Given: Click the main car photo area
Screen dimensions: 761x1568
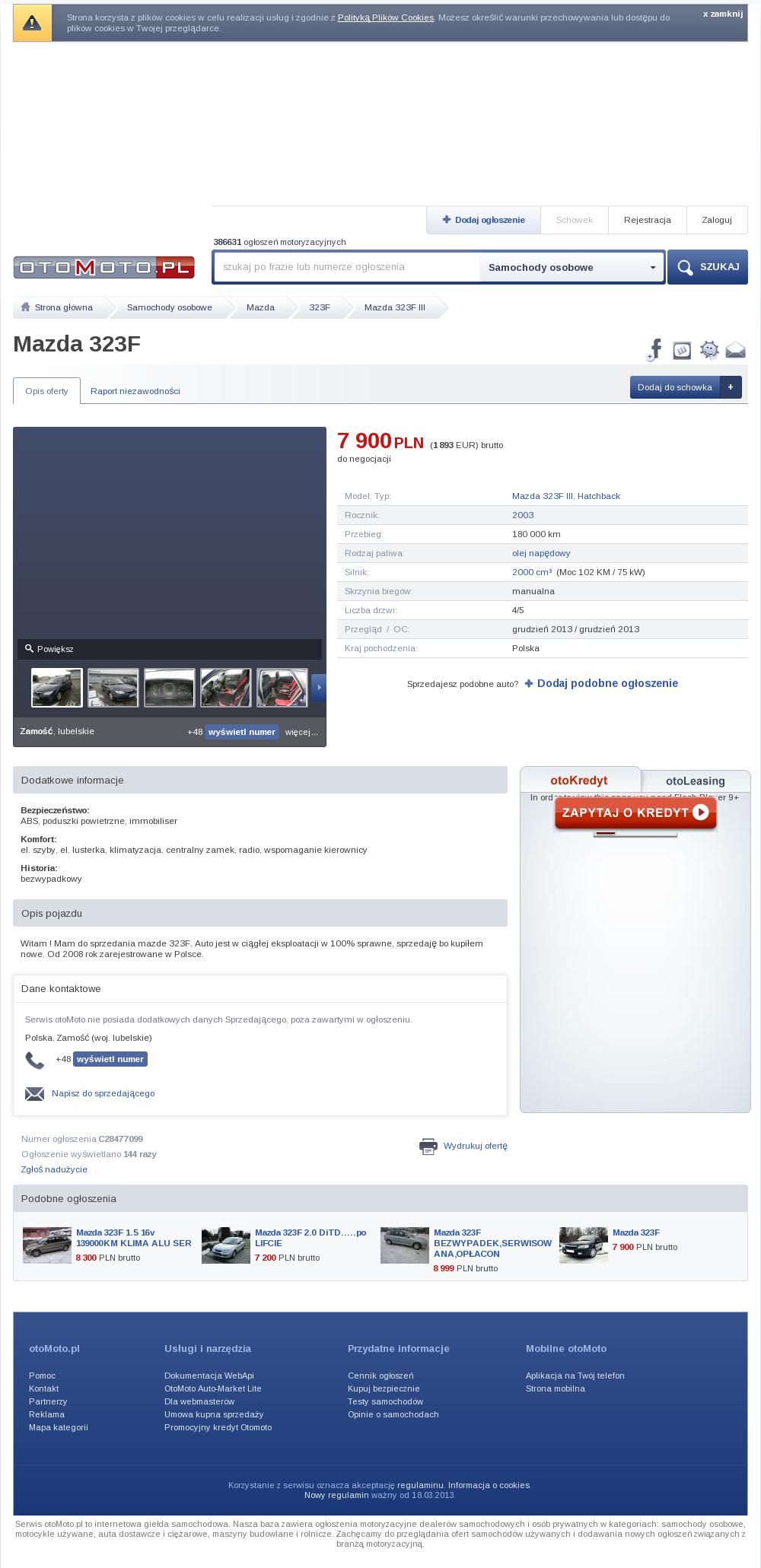Looking at the screenshot, I should pos(170,533).
